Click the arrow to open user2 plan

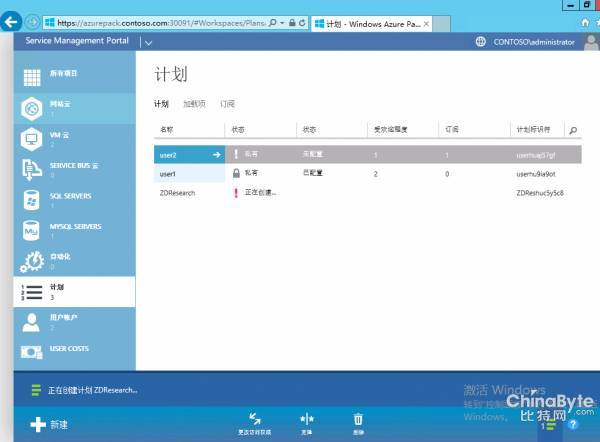click(217, 155)
